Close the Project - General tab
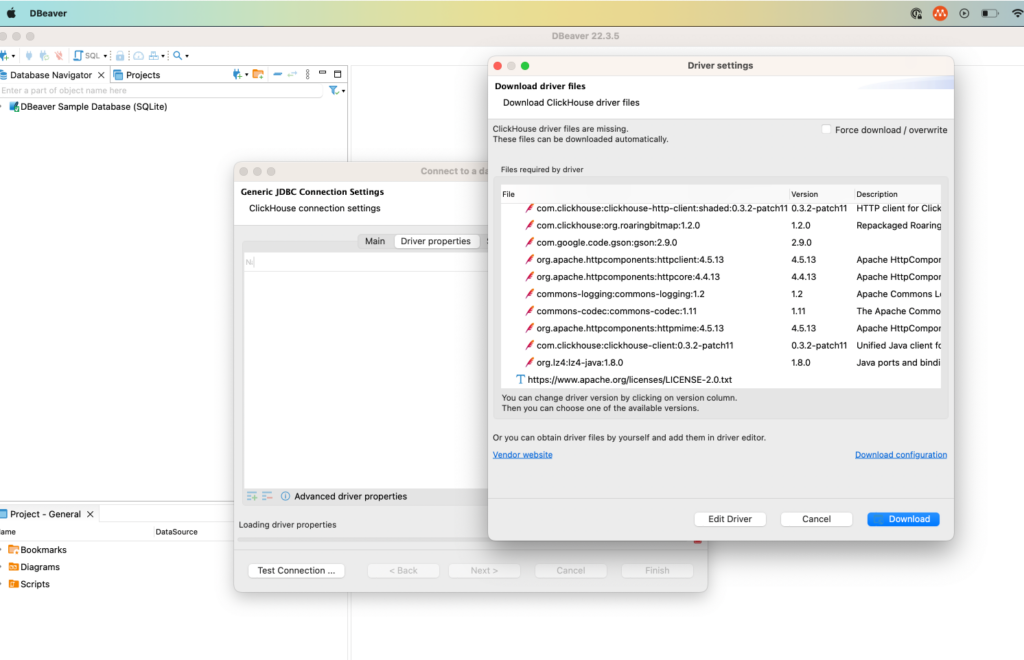 pos(90,514)
